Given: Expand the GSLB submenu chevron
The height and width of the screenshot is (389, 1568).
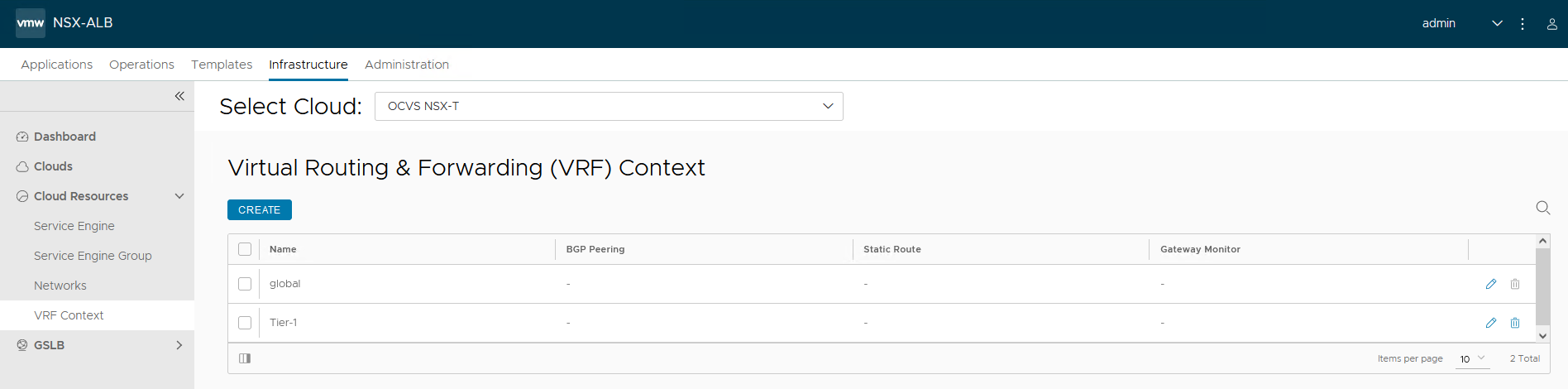Looking at the screenshot, I should point(179,345).
